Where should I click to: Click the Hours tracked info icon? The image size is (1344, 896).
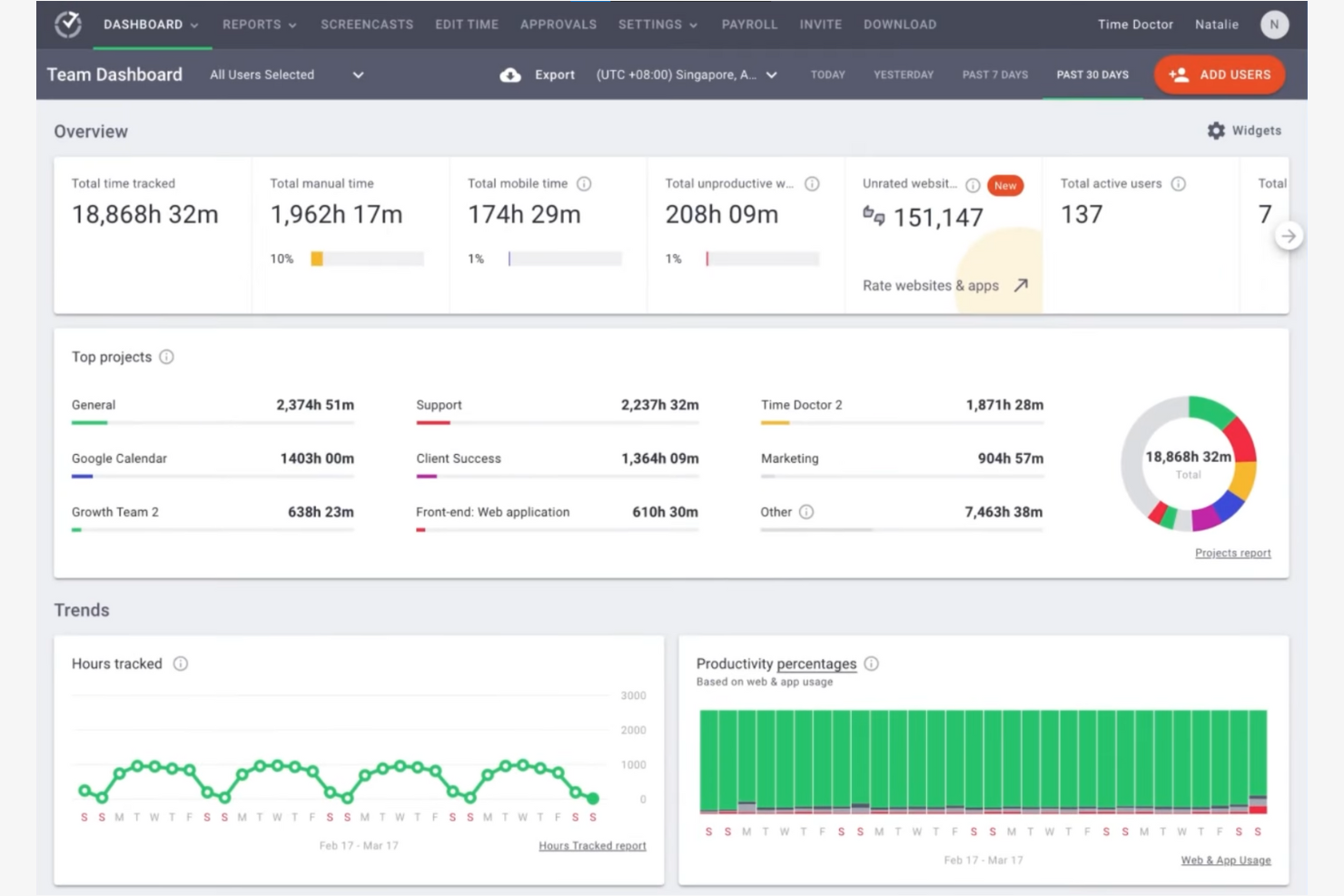(x=180, y=664)
